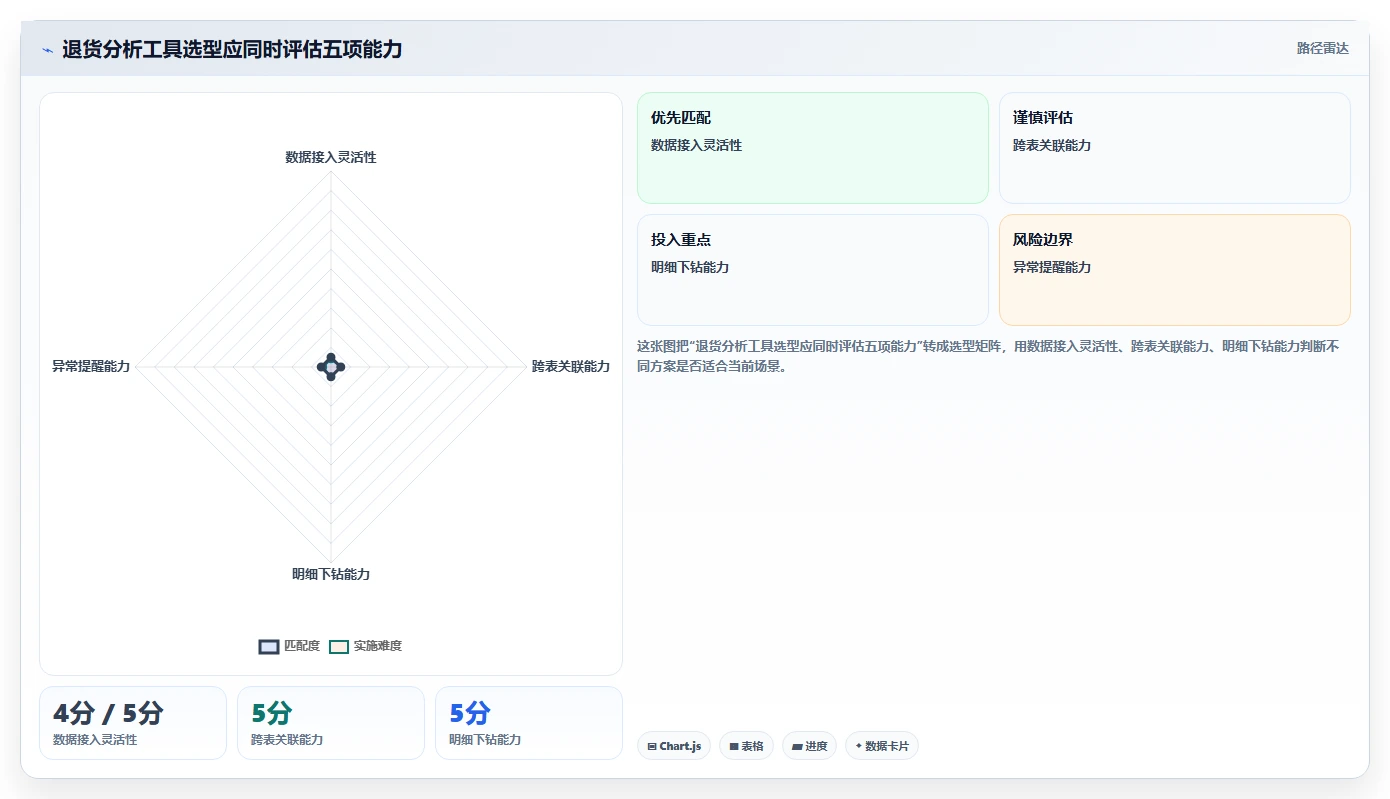Click the blue 5分 明细下钻能力 stat

529,723
